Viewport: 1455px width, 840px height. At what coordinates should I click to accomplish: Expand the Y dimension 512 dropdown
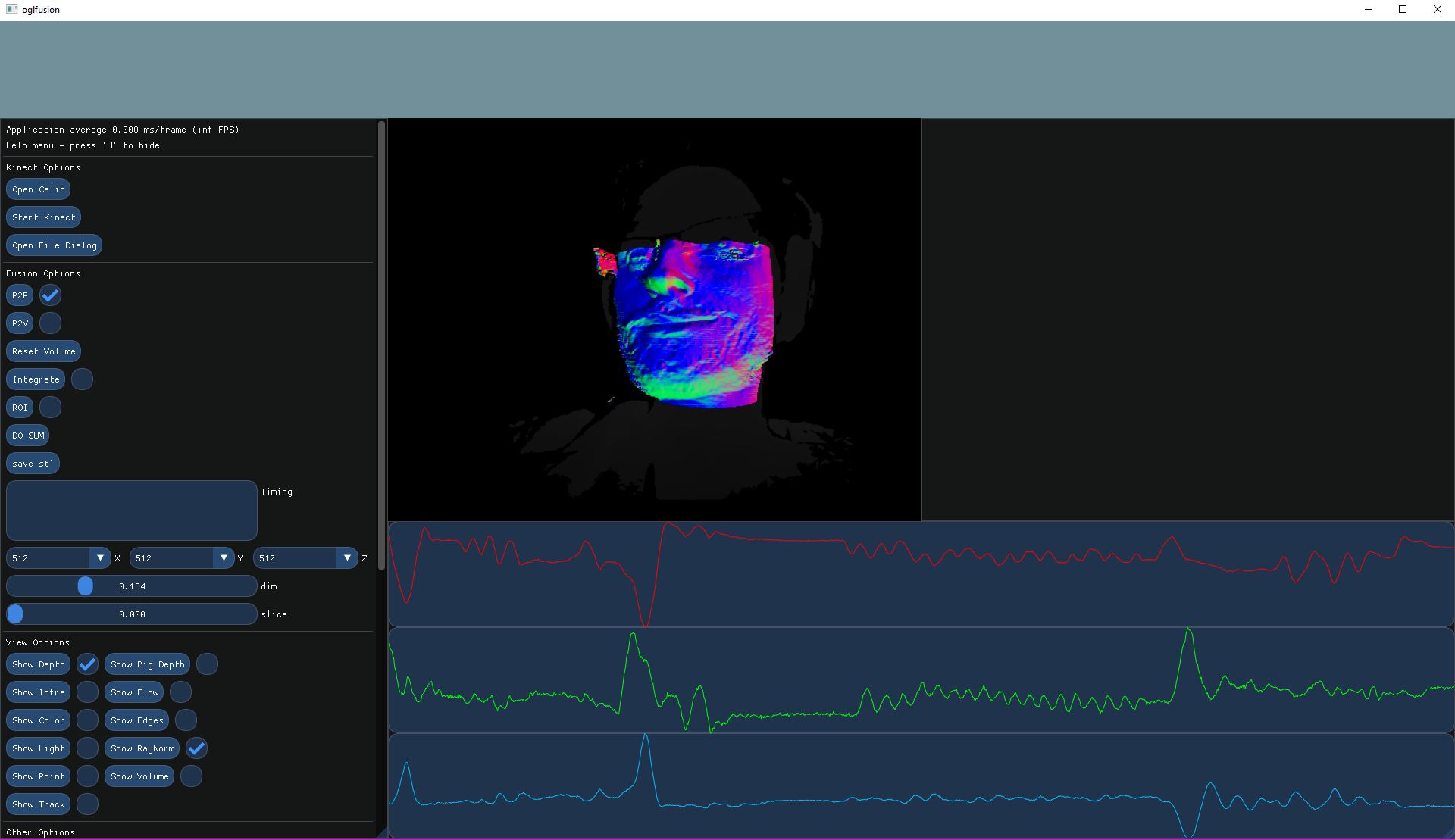pyautogui.click(x=224, y=558)
